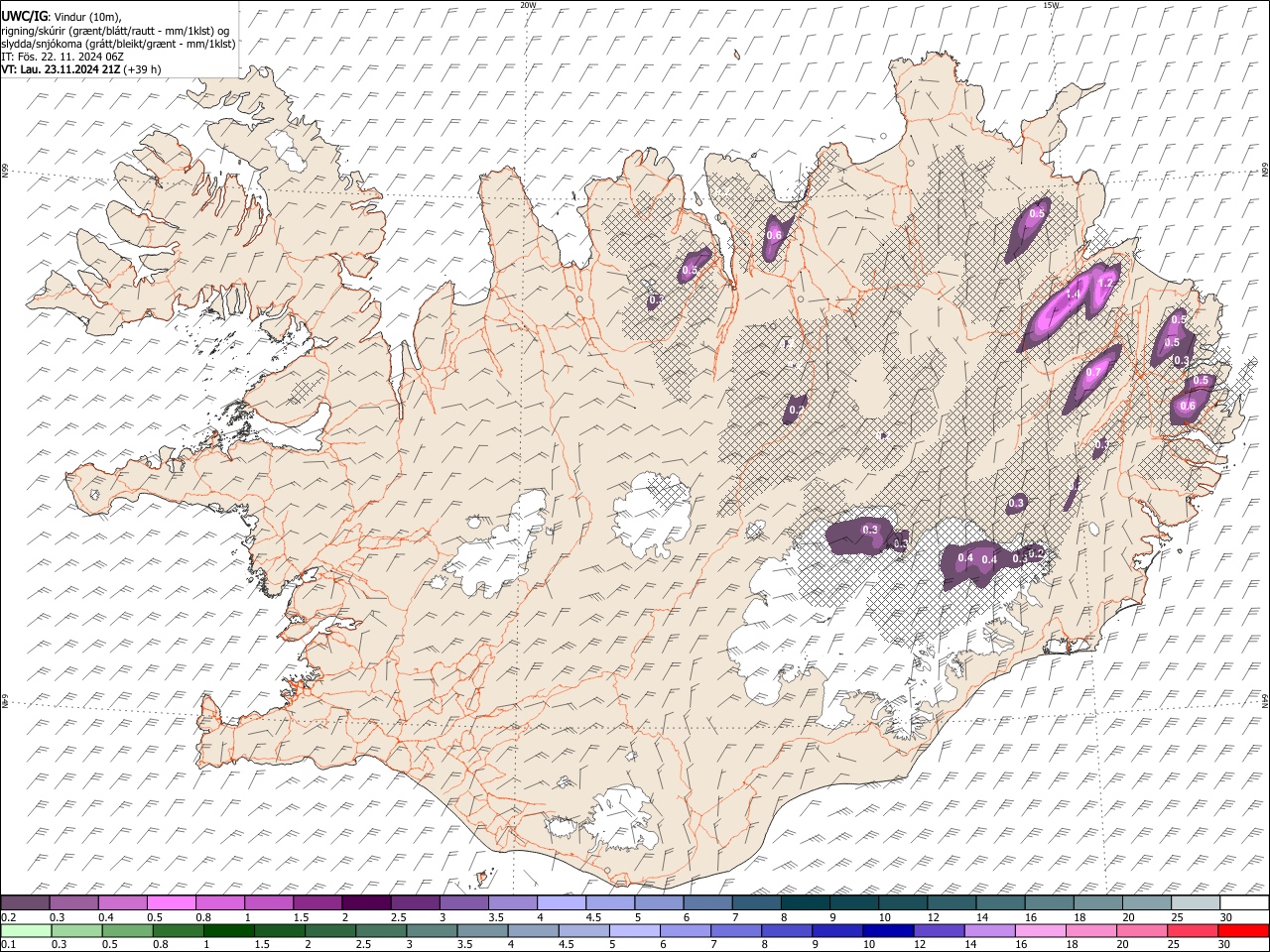The image size is (1270, 952).
Task: Pick the violet 12 rain scale swatch
Action: coord(938,930)
